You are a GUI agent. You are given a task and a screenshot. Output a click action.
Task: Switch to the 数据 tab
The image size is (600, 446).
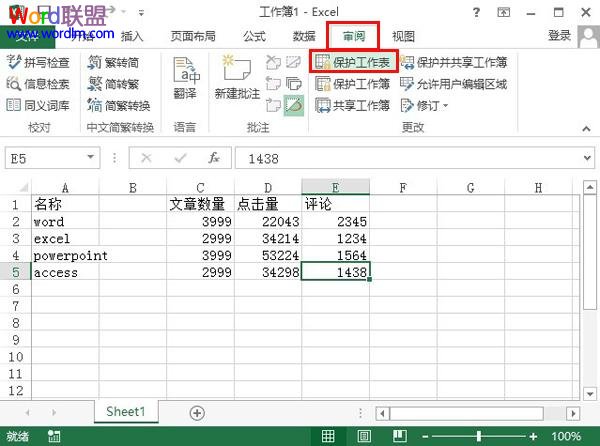point(304,36)
